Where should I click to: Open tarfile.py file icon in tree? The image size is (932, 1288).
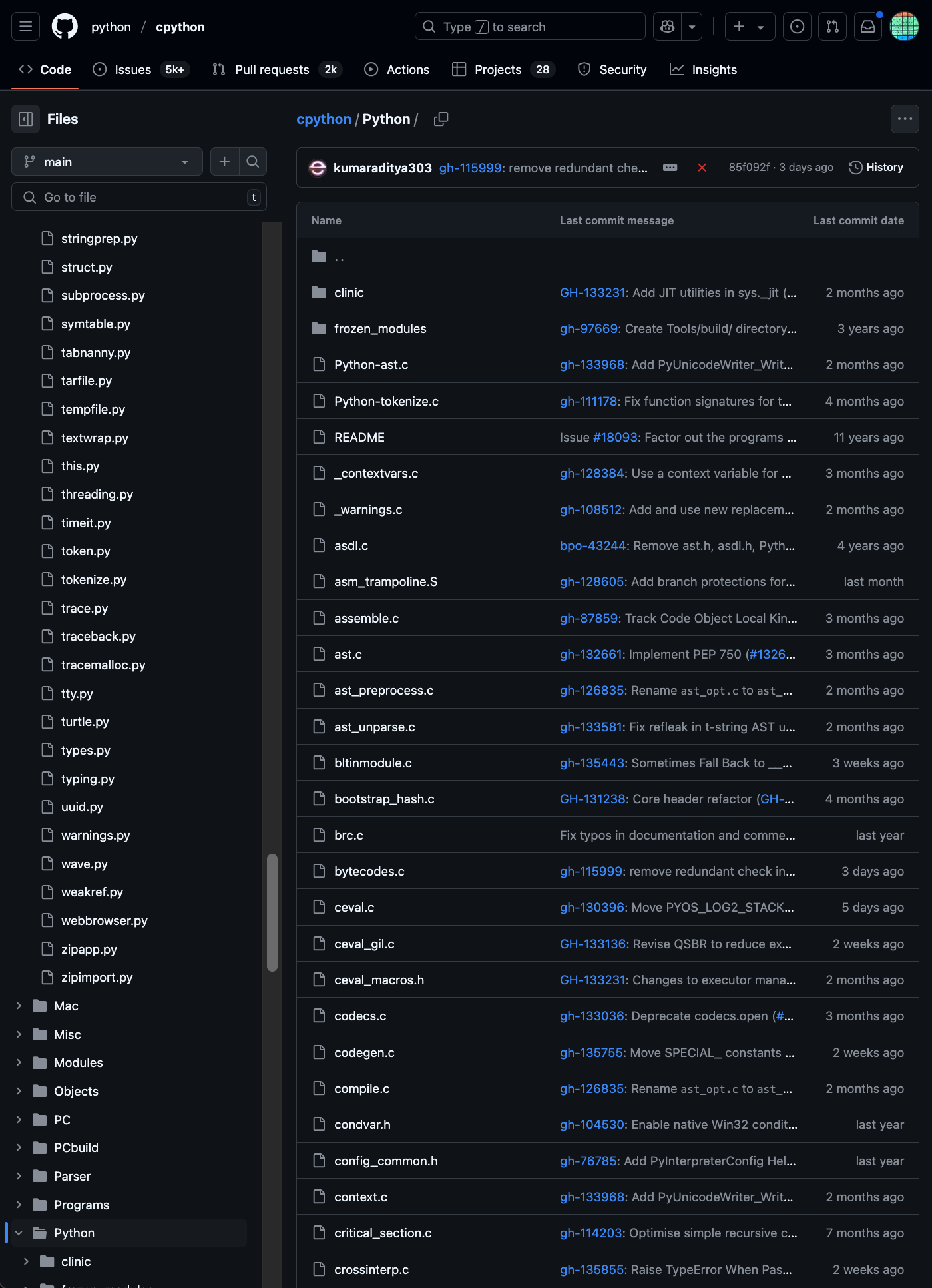tap(47, 380)
